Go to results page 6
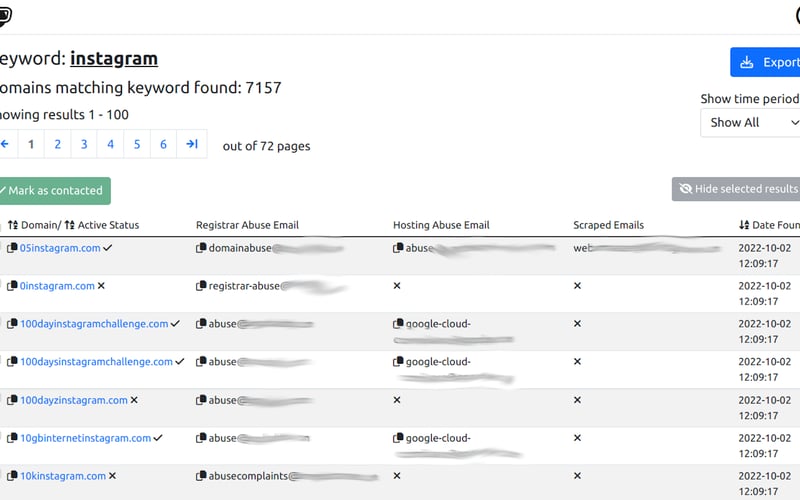The height and width of the screenshot is (500, 800). pyautogui.click(x=163, y=144)
